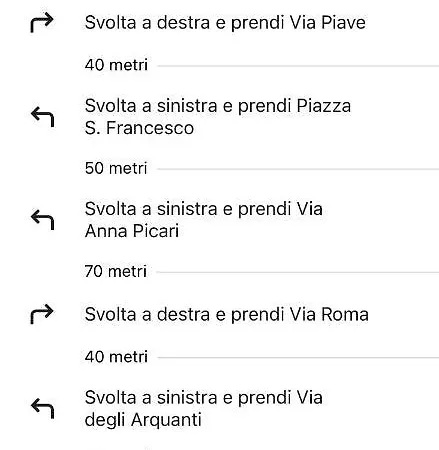Select the step 'Svolta a destra e prendi Via Piave'
The height and width of the screenshot is (450, 439).
click(x=225, y=23)
